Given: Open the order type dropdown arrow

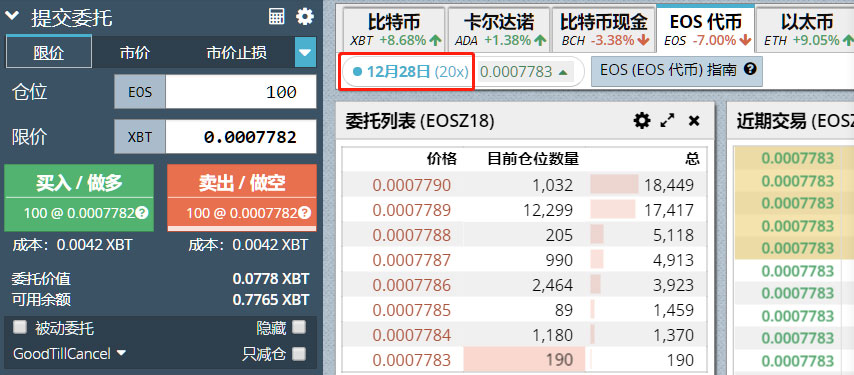Looking at the screenshot, I should (x=306, y=52).
